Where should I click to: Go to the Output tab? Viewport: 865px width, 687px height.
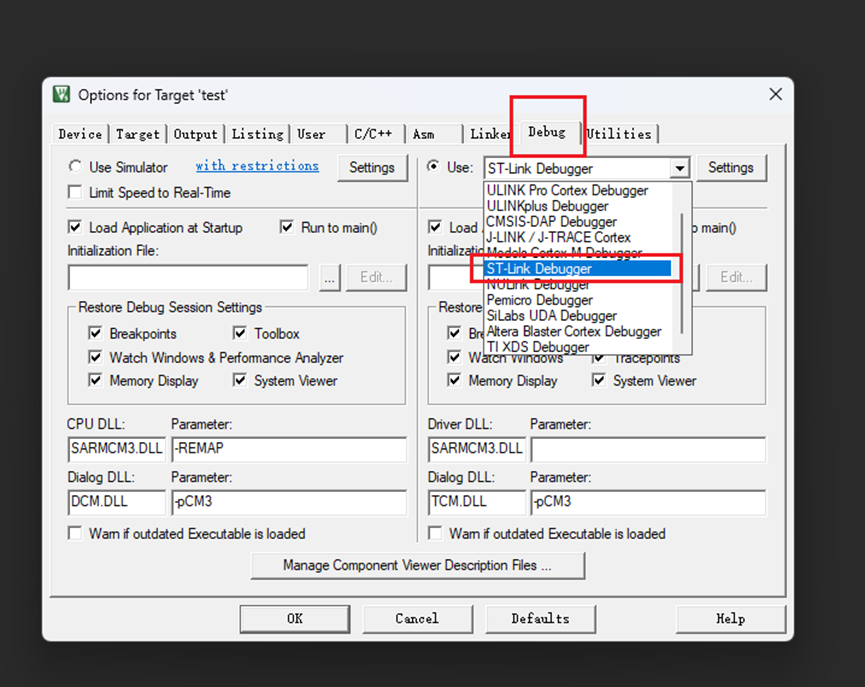coord(196,134)
